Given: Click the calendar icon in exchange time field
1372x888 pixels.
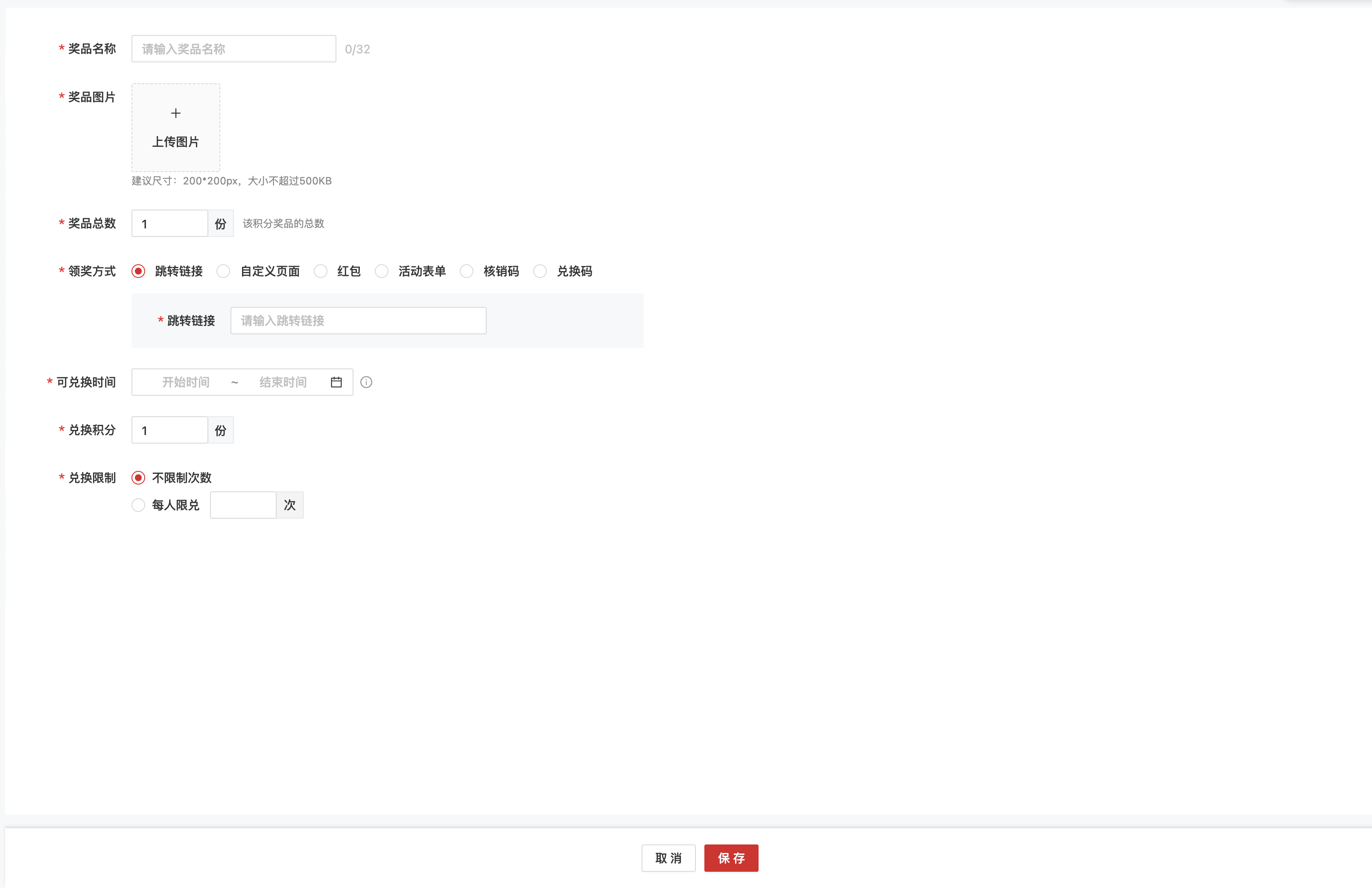Looking at the screenshot, I should coord(336,382).
